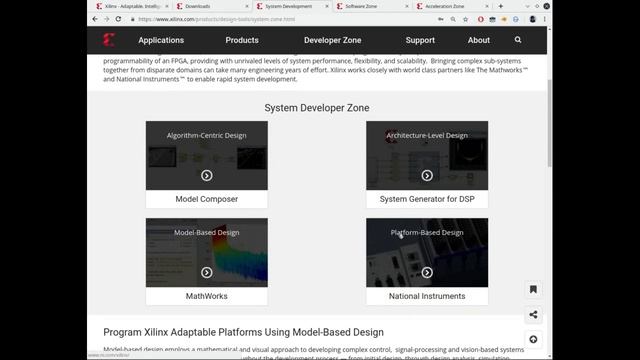Image resolution: width=640 pixels, height=360 pixels.
Task: Click the Architecture-Level Design card image
Action: [x=427, y=155]
